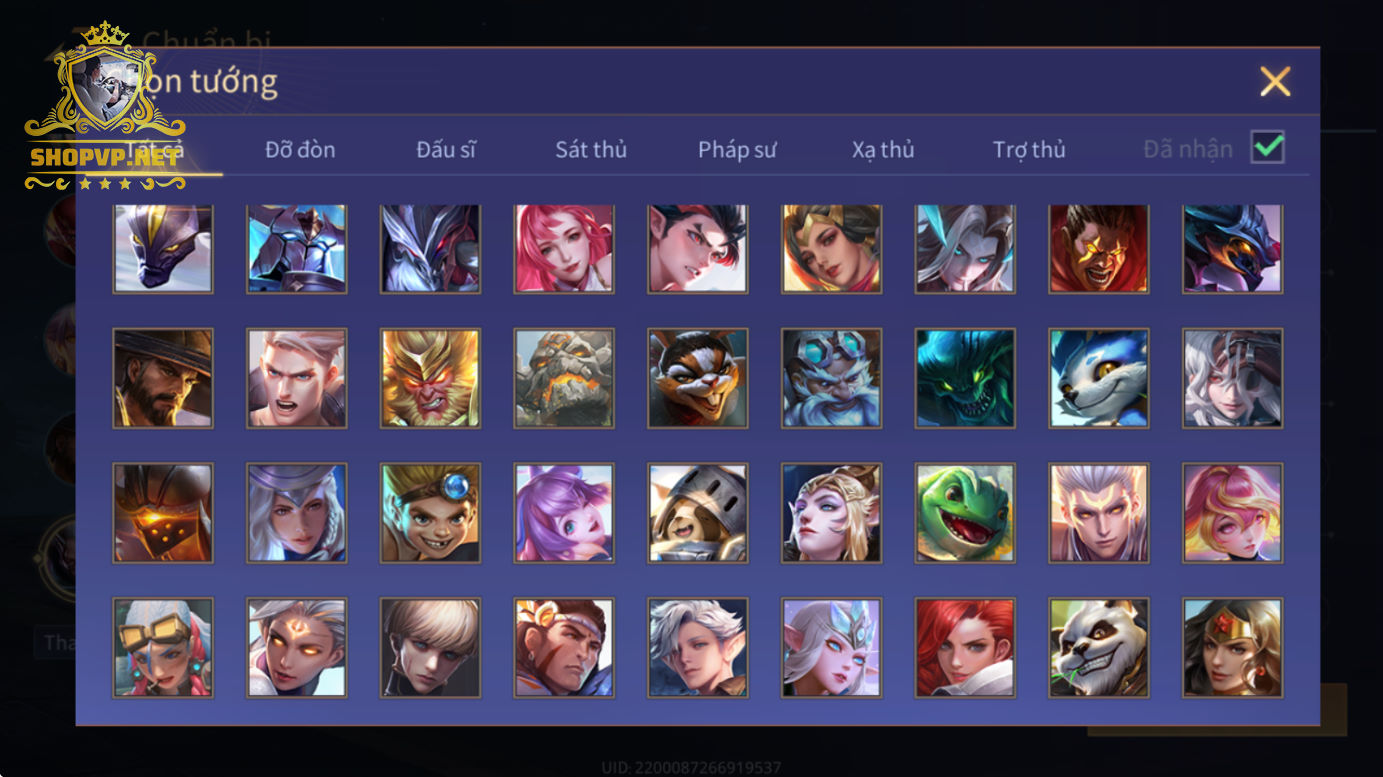Pick the calico cat hero portrait
1383x777 pixels.
[x=698, y=378]
